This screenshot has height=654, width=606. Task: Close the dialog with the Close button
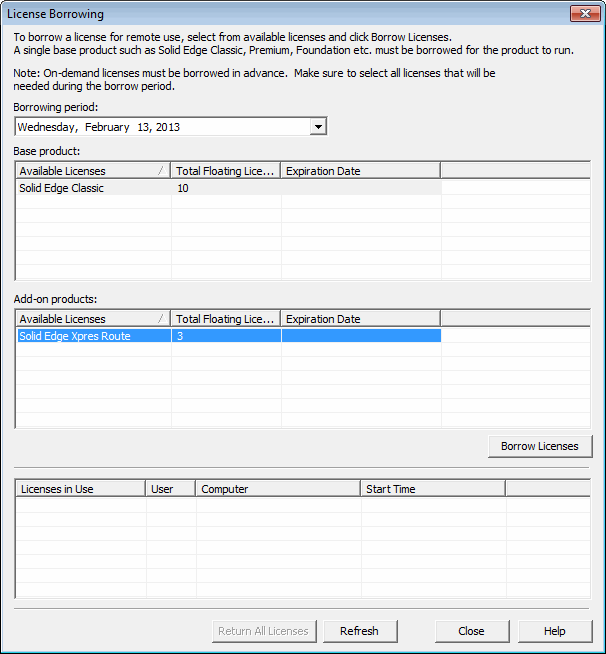[x=472, y=631]
